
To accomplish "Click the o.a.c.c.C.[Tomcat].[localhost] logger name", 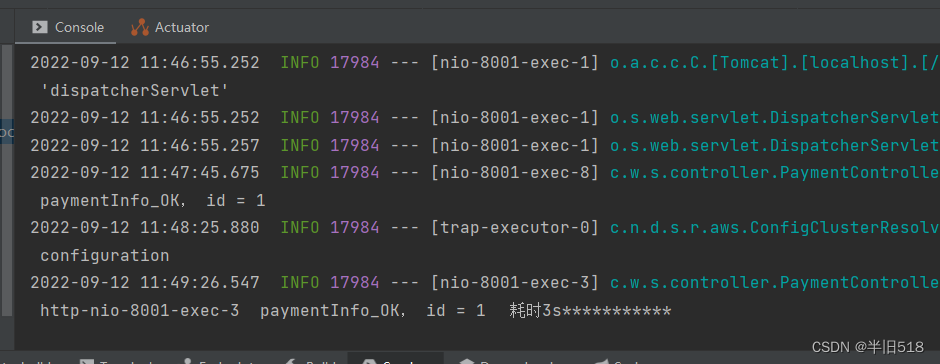I will pyautogui.click(x=775, y=62).
